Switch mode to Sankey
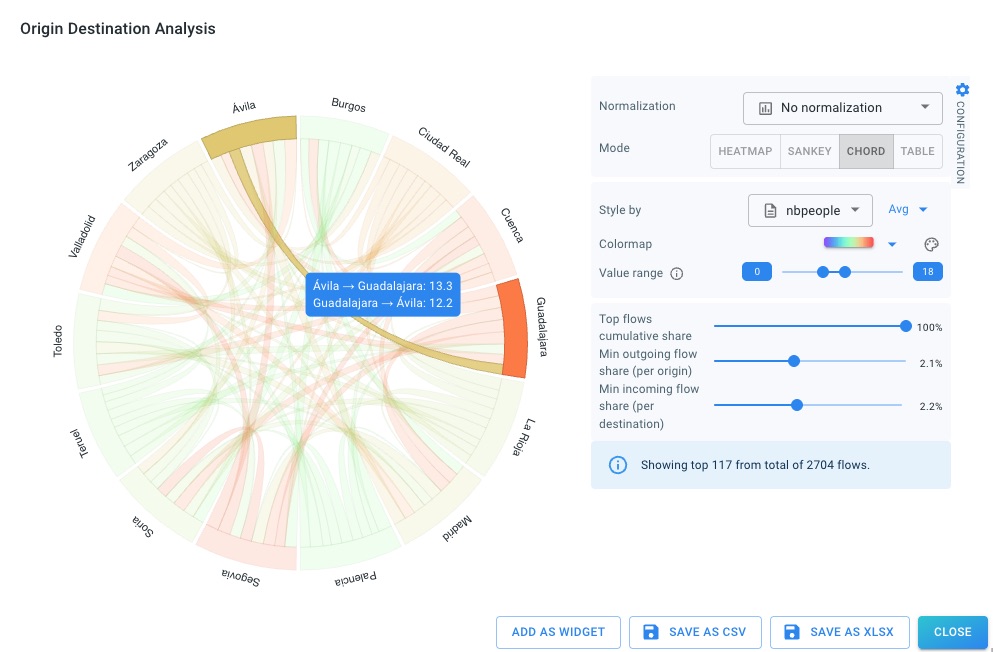This screenshot has height=652, width=993. coord(809,151)
